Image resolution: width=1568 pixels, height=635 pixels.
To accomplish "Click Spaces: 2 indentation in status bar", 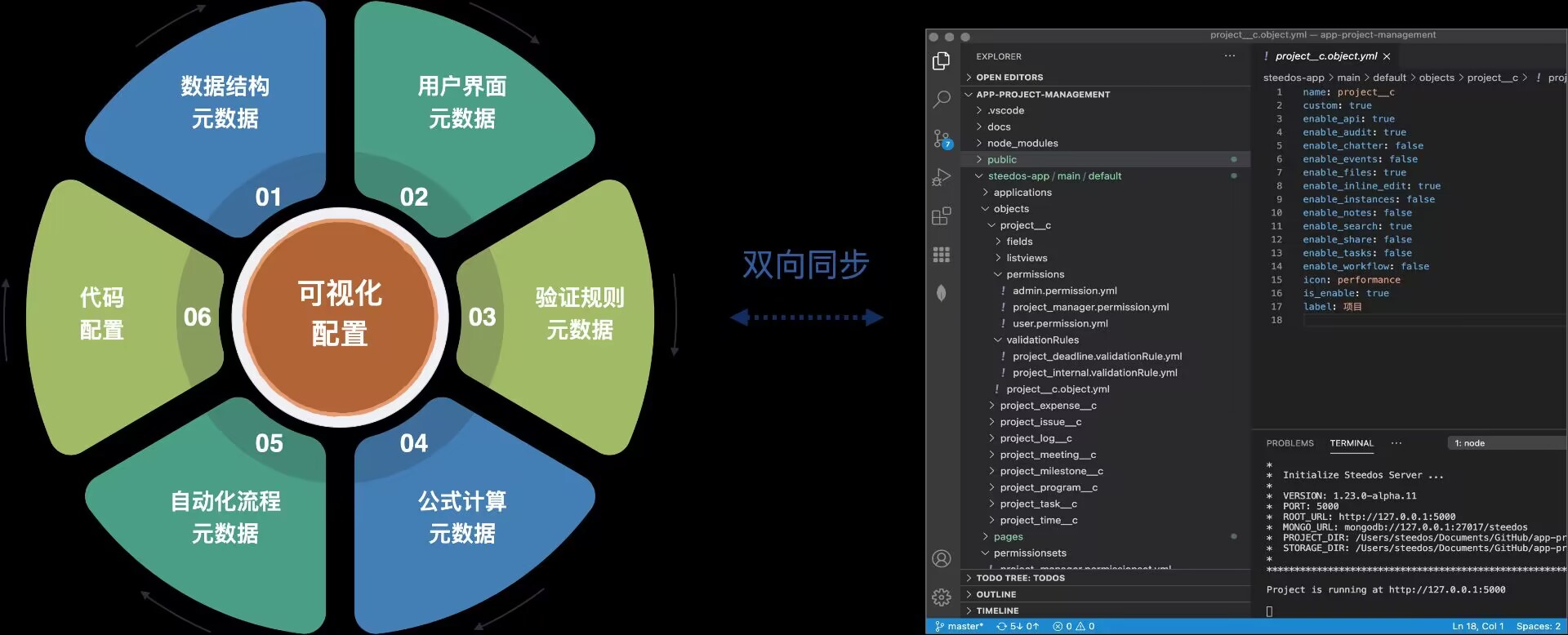I will pyautogui.click(x=1538, y=626).
